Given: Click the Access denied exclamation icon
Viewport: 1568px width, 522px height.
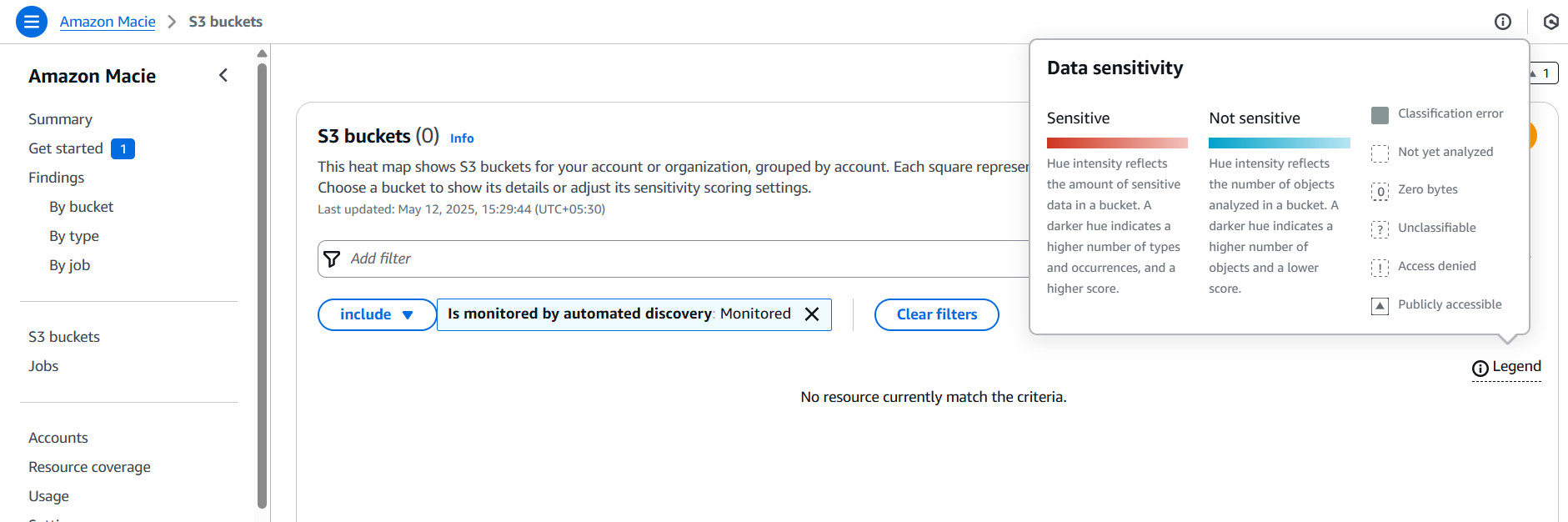Looking at the screenshot, I should (1380, 268).
